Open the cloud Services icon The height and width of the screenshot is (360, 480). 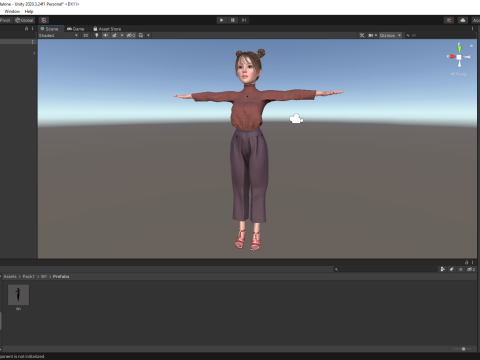coord(463,20)
